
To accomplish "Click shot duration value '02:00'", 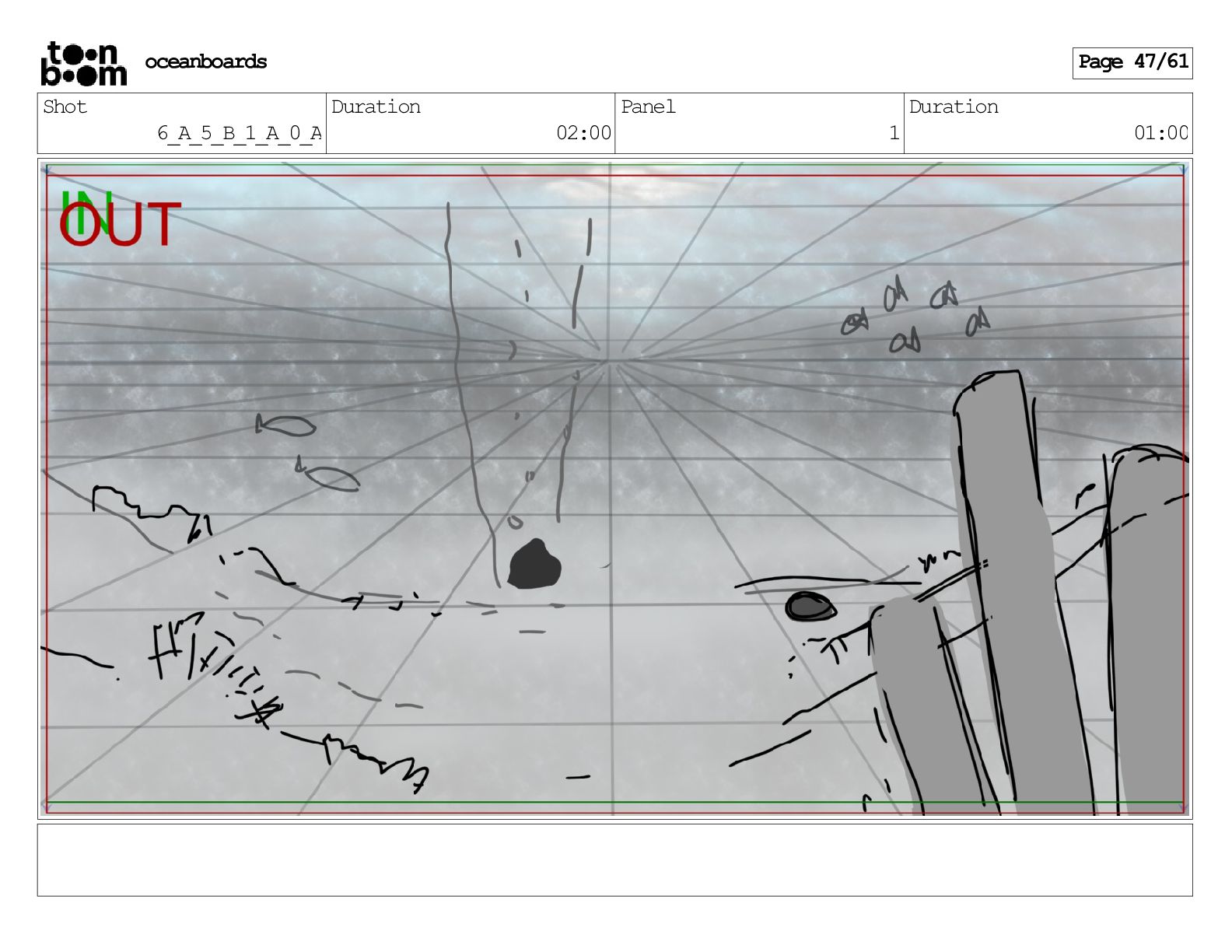I will (584, 133).
